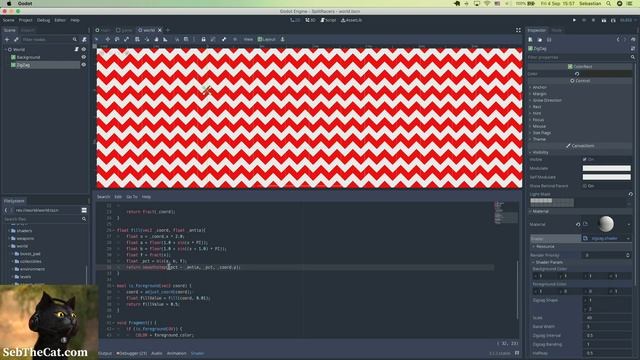The height and width of the screenshot is (360, 640).
Task: Lock the selected node with the padlock icon
Action: [x=203, y=39]
